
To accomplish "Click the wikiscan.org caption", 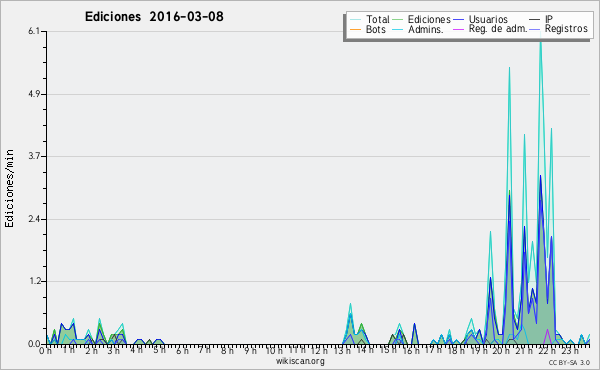I will click(300, 361).
